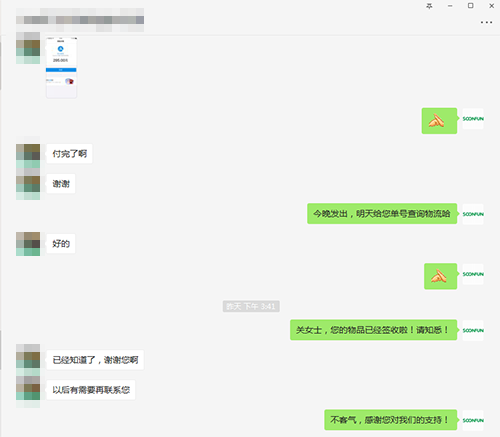The height and width of the screenshot is (437, 500).
Task: Select the 谢谢 message bubble
Action: [61, 183]
